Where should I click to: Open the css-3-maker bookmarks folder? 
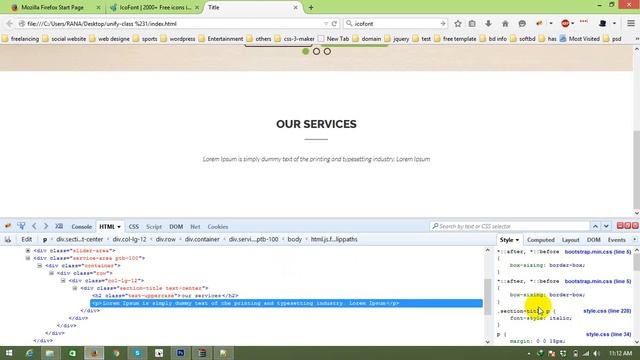295,39
